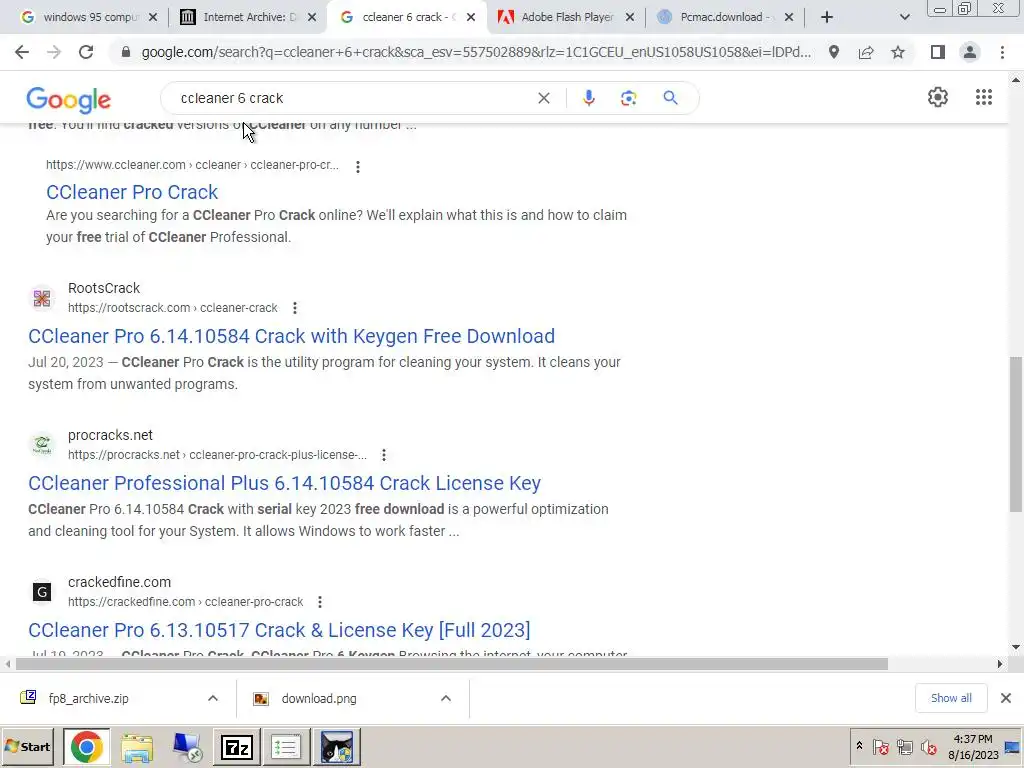This screenshot has height=768, width=1024.
Task: Open more options for crackedfine.com result
Action: point(319,601)
